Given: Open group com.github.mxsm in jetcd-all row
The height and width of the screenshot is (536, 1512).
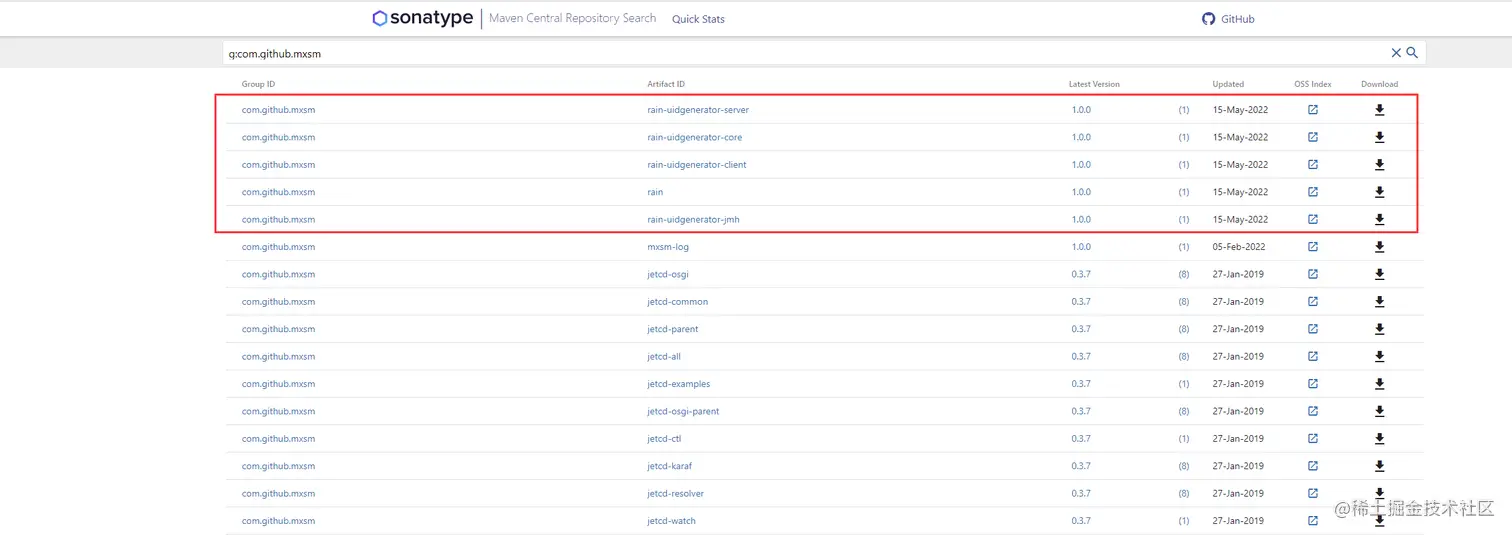Looking at the screenshot, I should coord(278,357).
